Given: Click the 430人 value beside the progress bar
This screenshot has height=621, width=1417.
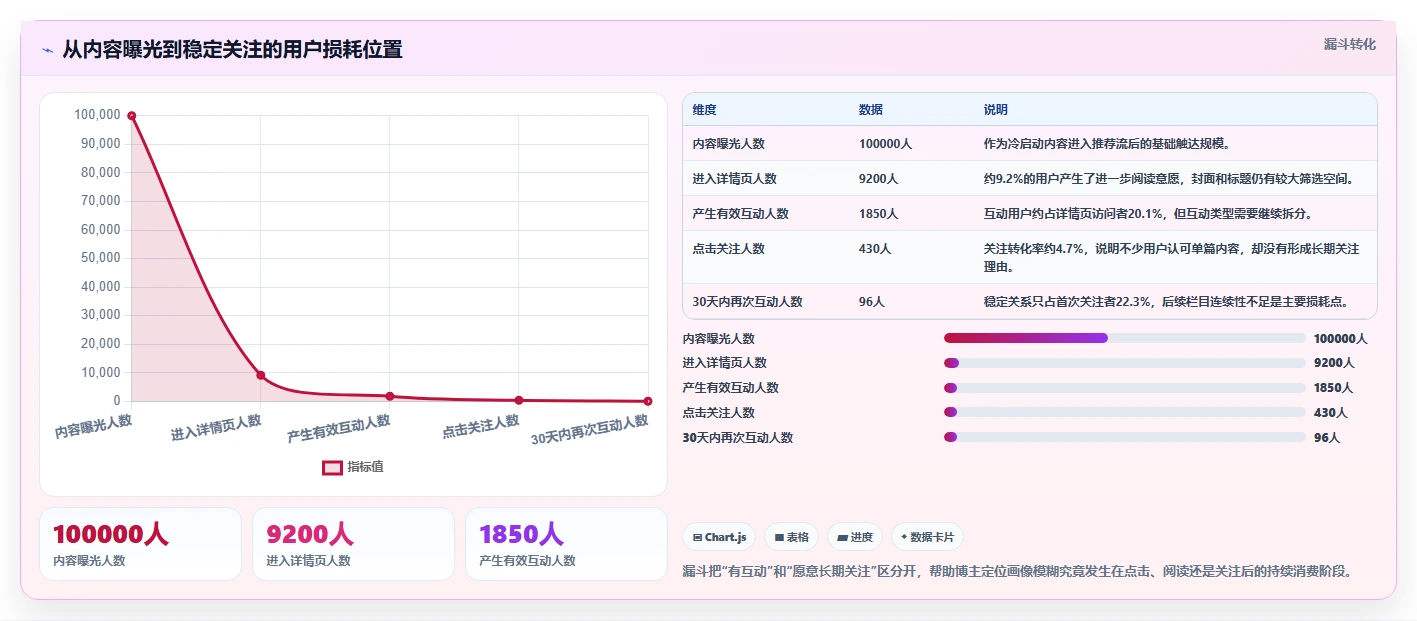Looking at the screenshot, I should 1330,412.
